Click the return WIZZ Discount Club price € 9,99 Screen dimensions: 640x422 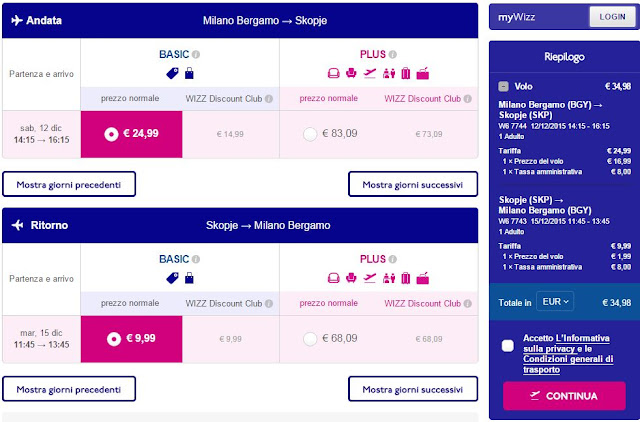coord(230,339)
